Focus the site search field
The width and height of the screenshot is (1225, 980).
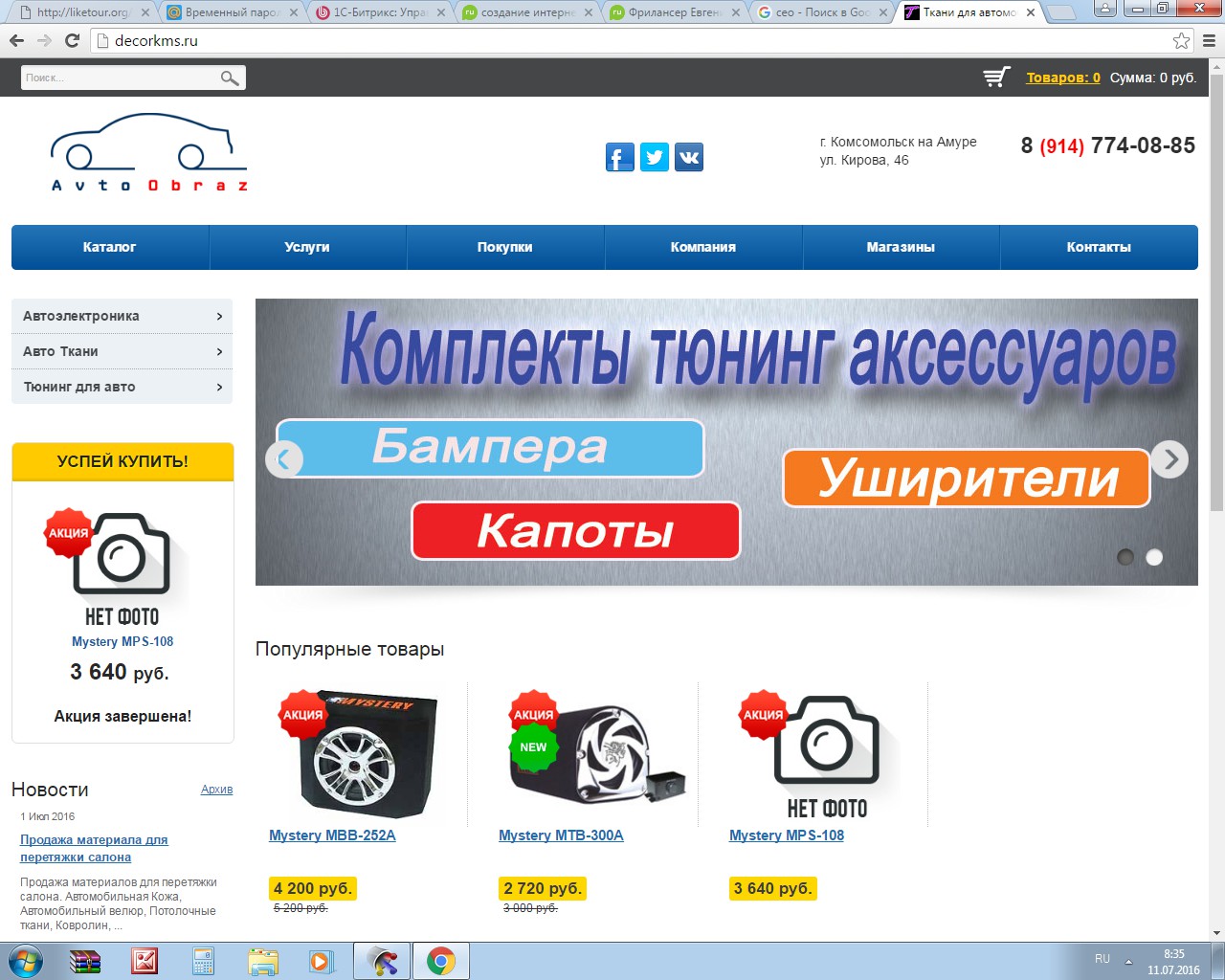click(x=120, y=78)
